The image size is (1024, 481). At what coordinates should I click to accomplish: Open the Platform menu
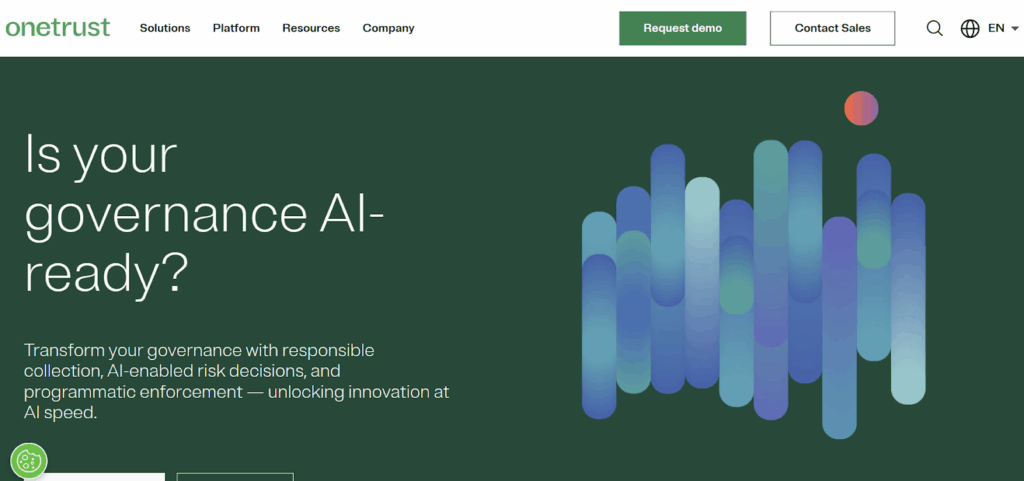click(x=236, y=28)
